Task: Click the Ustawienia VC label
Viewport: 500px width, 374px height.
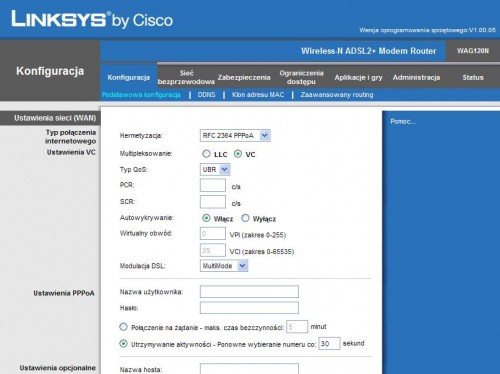Action: (x=71, y=152)
